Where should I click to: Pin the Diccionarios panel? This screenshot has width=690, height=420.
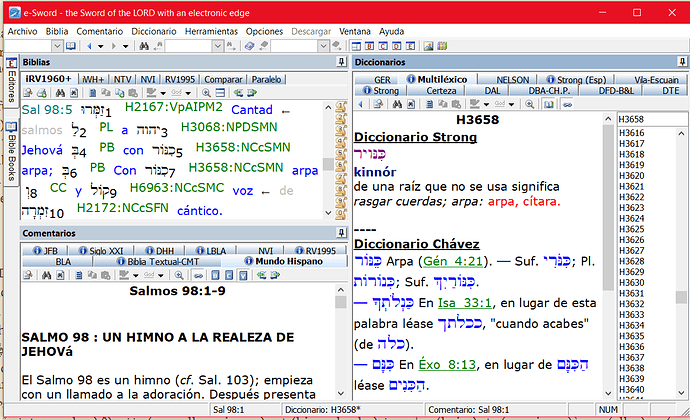[682, 62]
